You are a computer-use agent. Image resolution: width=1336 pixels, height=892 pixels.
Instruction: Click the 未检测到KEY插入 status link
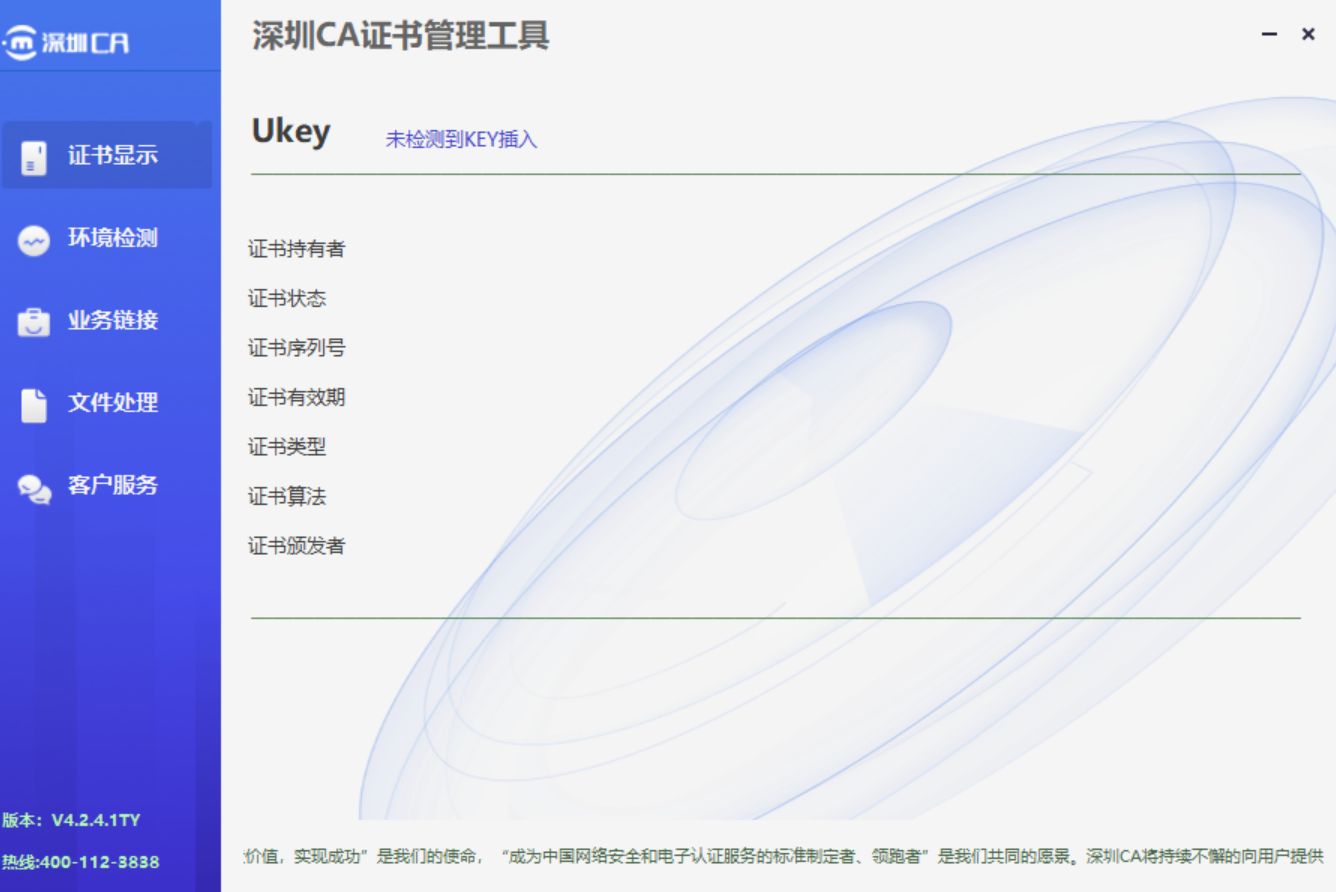click(x=461, y=140)
